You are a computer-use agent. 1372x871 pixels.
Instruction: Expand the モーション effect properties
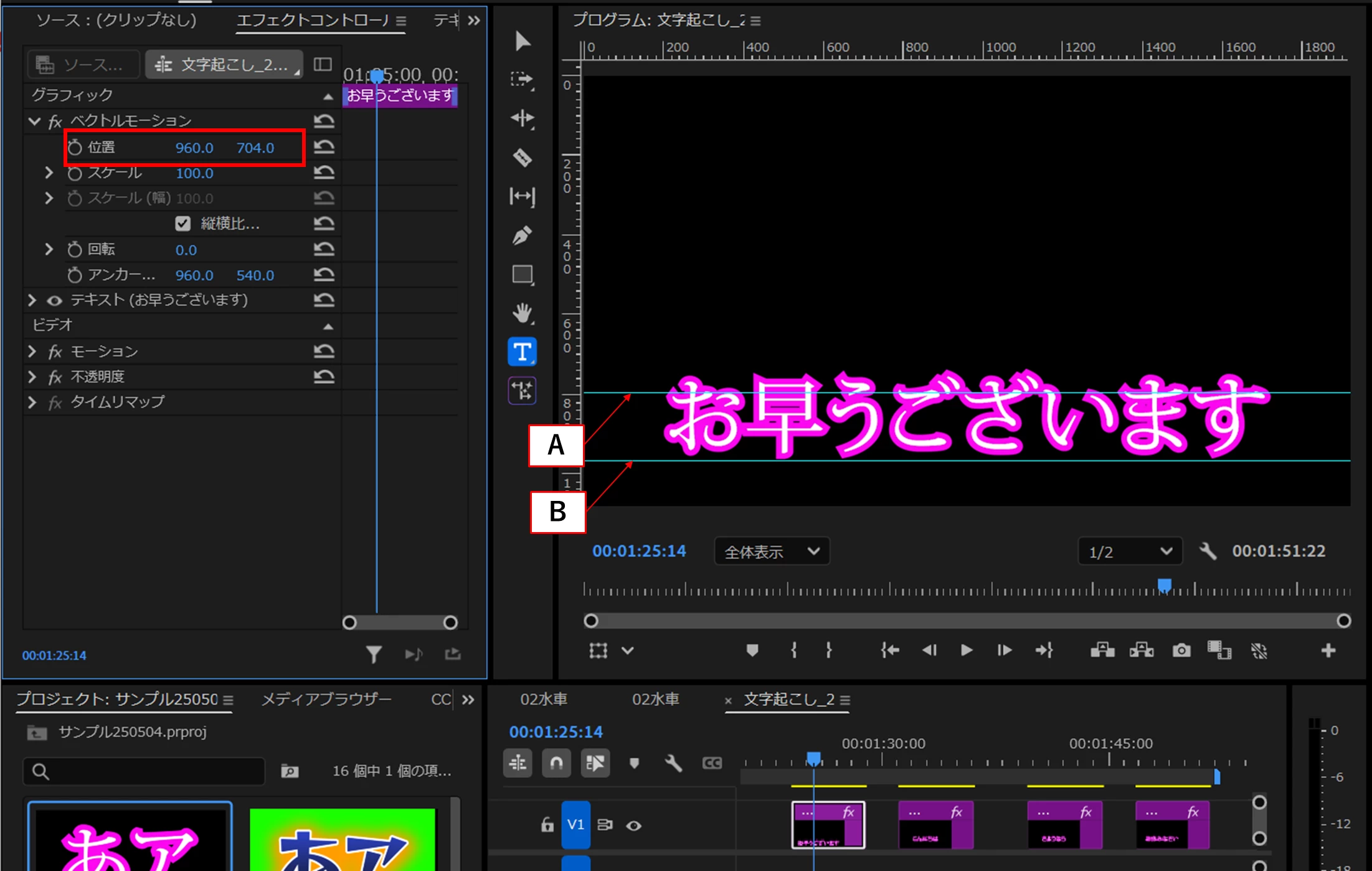[x=32, y=352]
